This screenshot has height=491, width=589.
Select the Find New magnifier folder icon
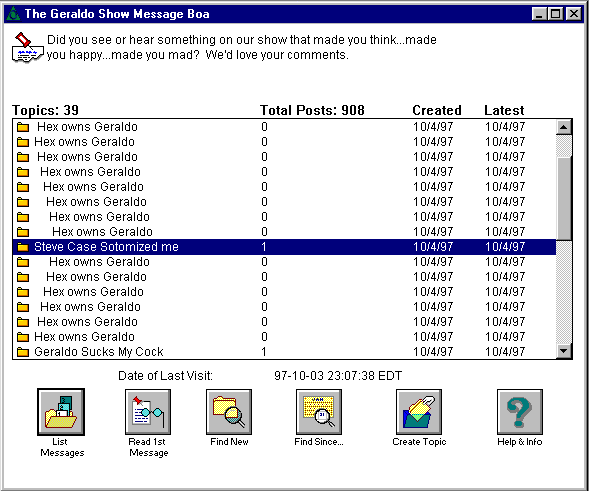point(229,412)
